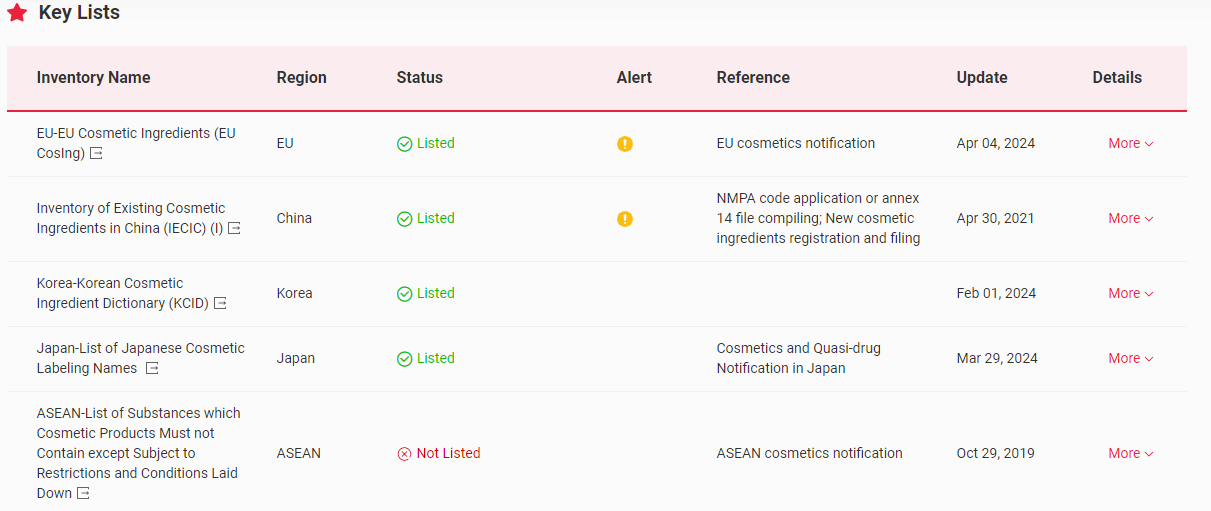Screen dimensions: 1211x511
Task: Open Japan-List of Japanese Cosmetic Labeling Names
Action: pos(140,349)
